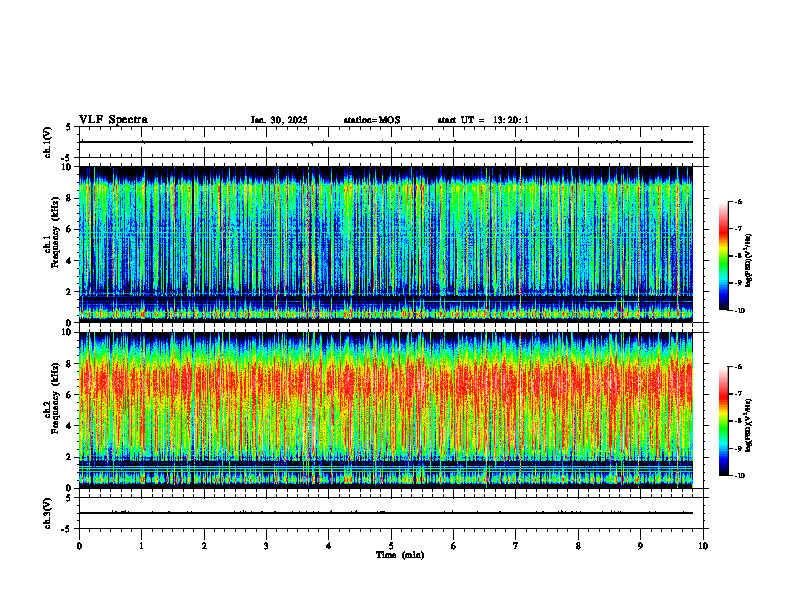Screen dimensions: 792x612
Task: Click the ch.2 spectrogram color scale bar
Action: click(x=723, y=421)
